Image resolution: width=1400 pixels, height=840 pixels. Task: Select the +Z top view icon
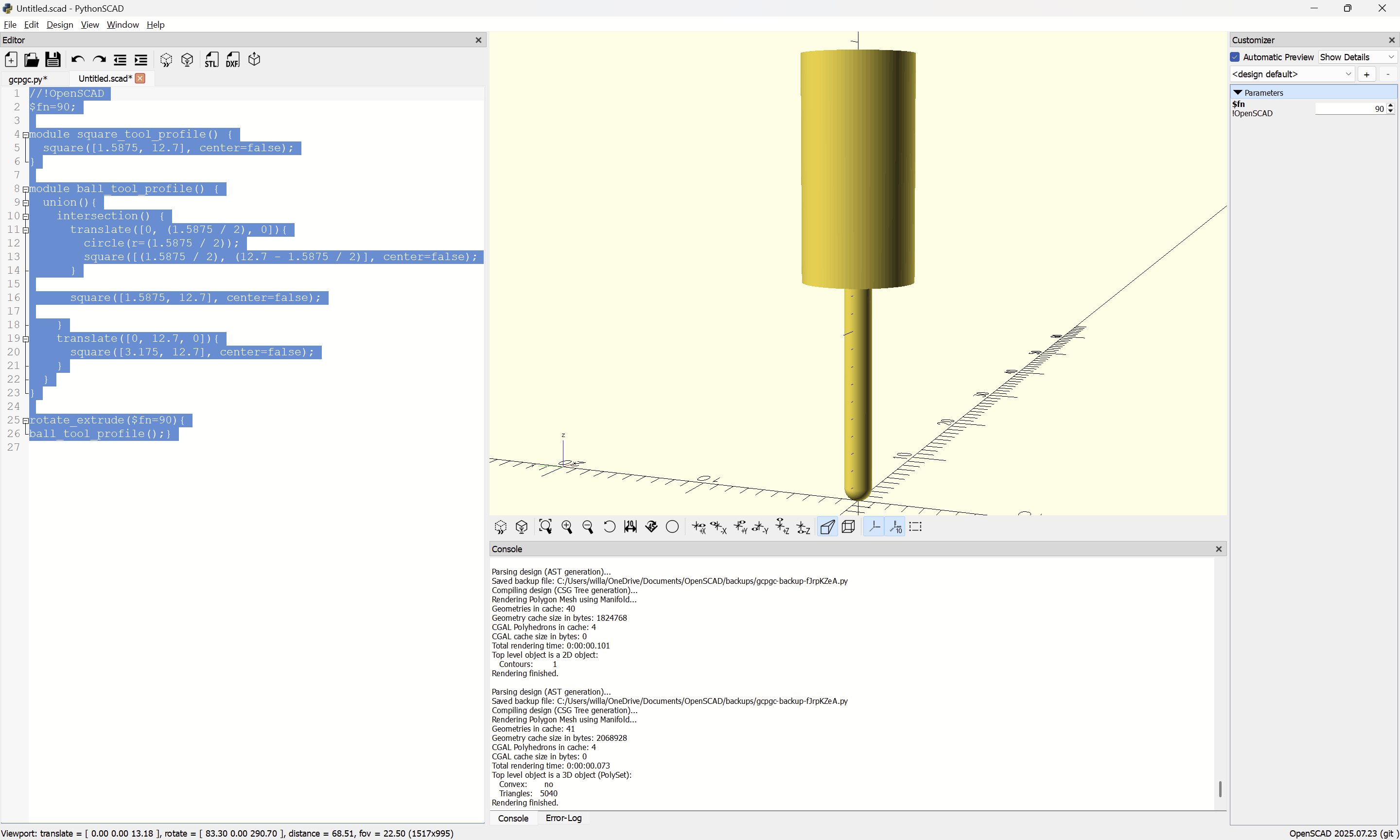point(782,527)
